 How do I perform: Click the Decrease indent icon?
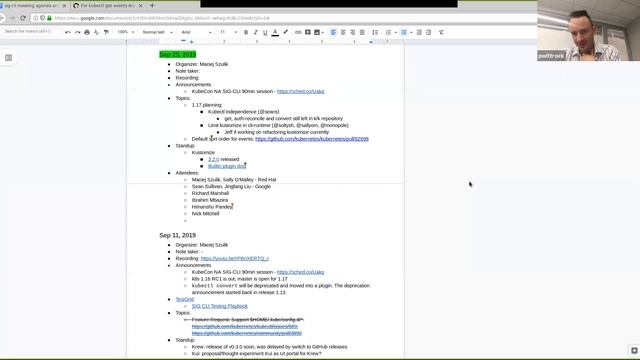click(x=419, y=32)
